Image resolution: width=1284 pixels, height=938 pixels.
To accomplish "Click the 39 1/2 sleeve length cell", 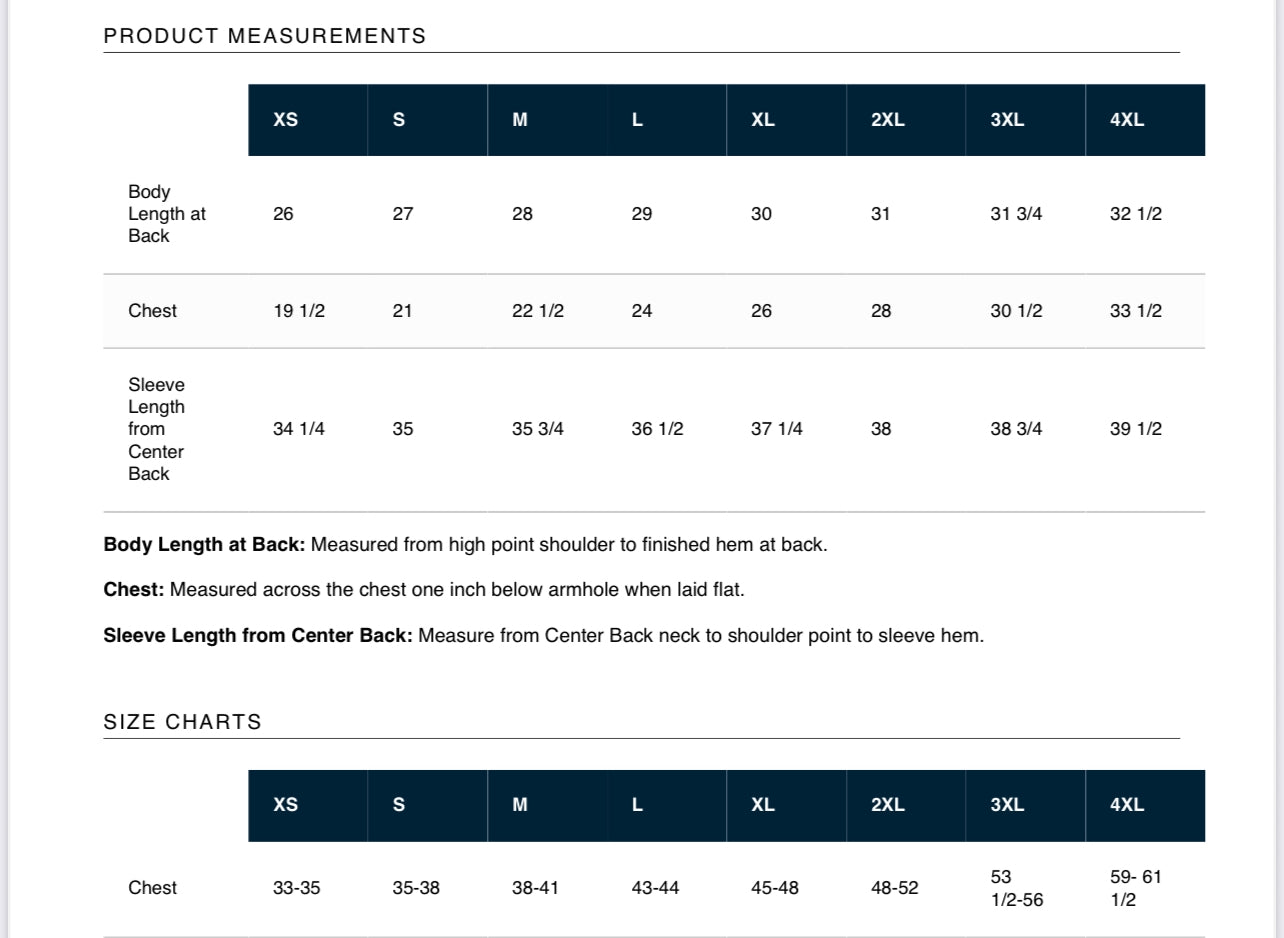I will click(x=1136, y=429).
